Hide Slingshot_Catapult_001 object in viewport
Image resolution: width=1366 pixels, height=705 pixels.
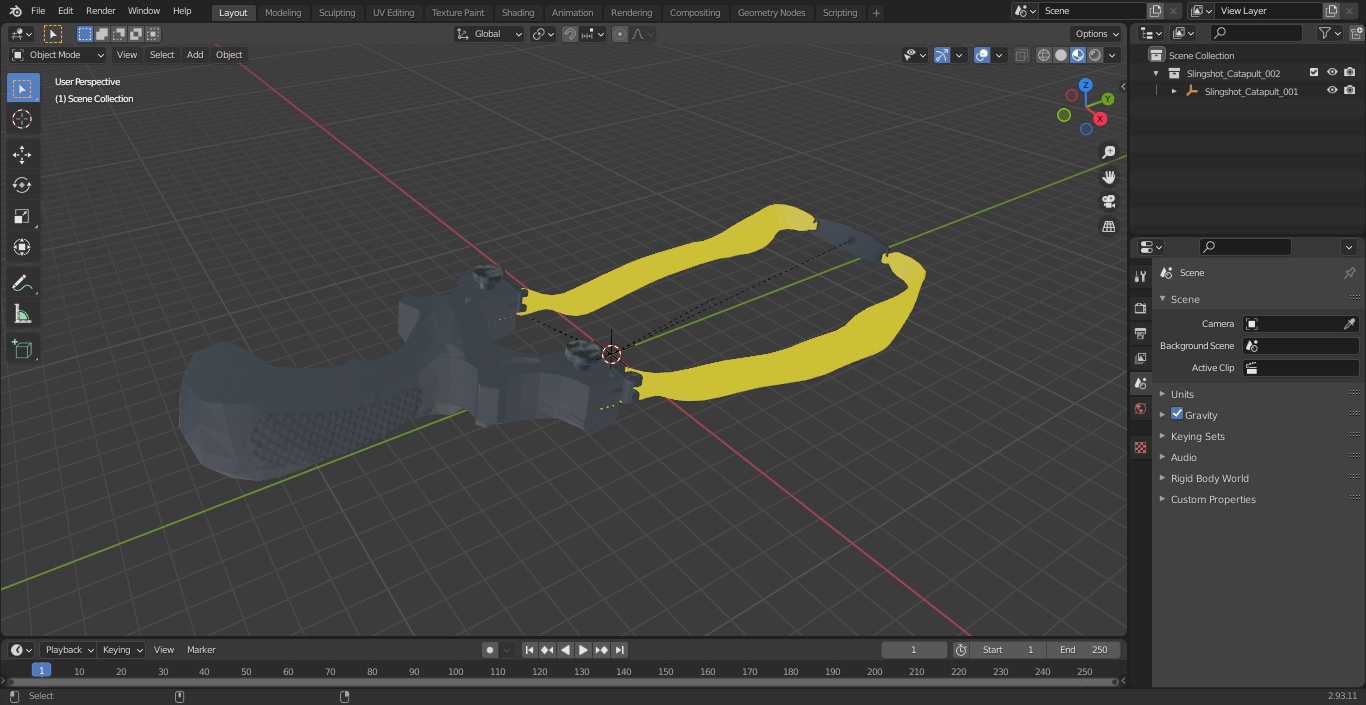[1332, 91]
